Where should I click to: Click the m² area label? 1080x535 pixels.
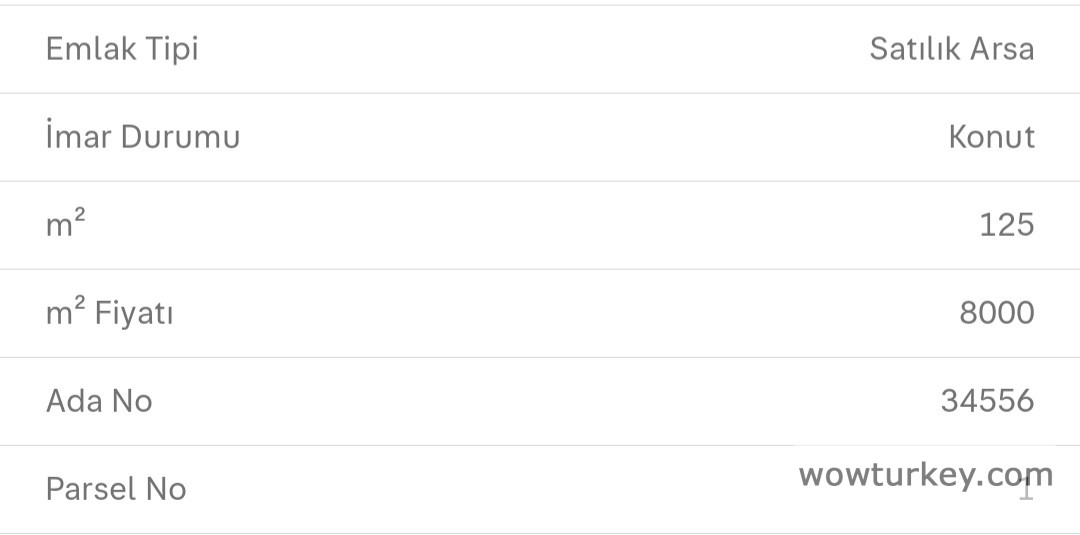pyautogui.click(x=66, y=224)
